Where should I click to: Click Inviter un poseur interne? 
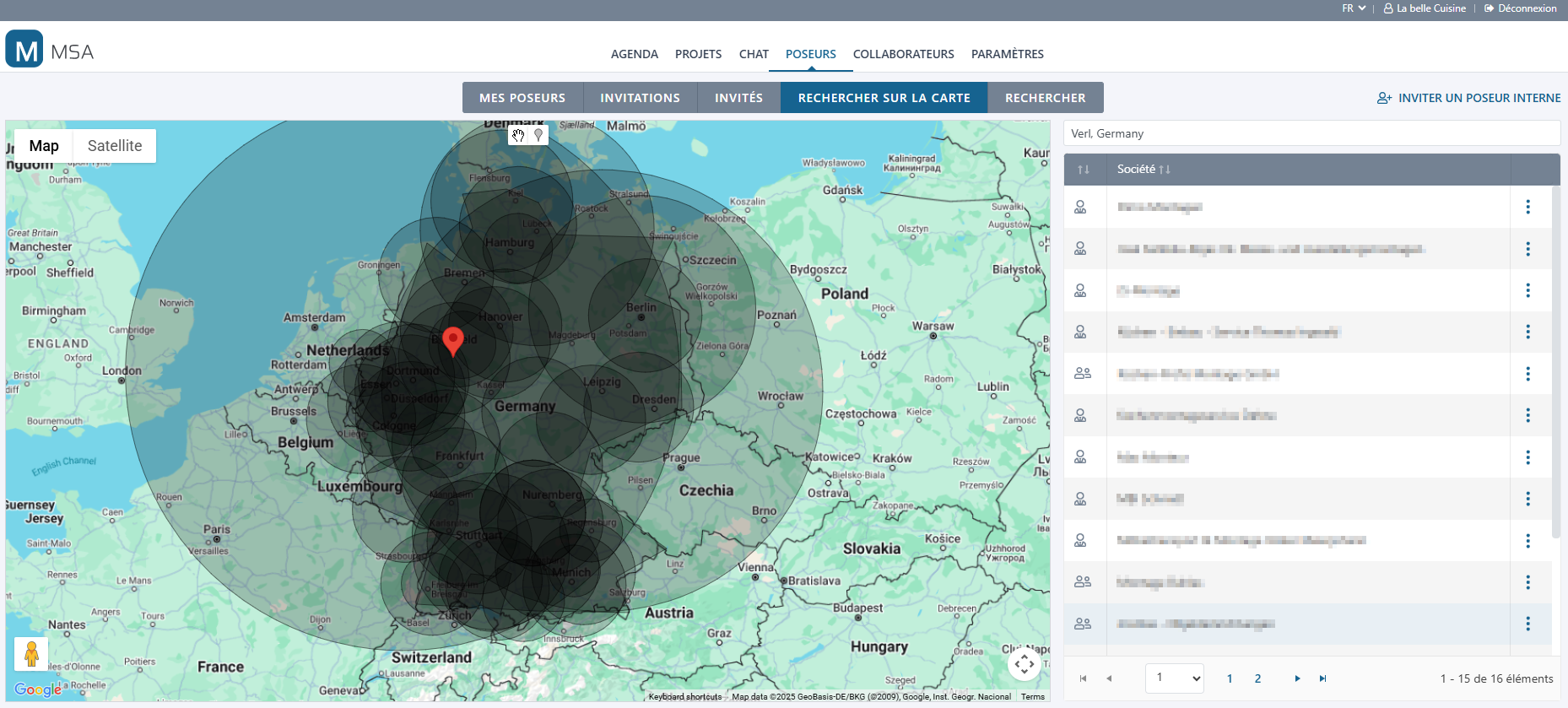pyautogui.click(x=1468, y=98)
